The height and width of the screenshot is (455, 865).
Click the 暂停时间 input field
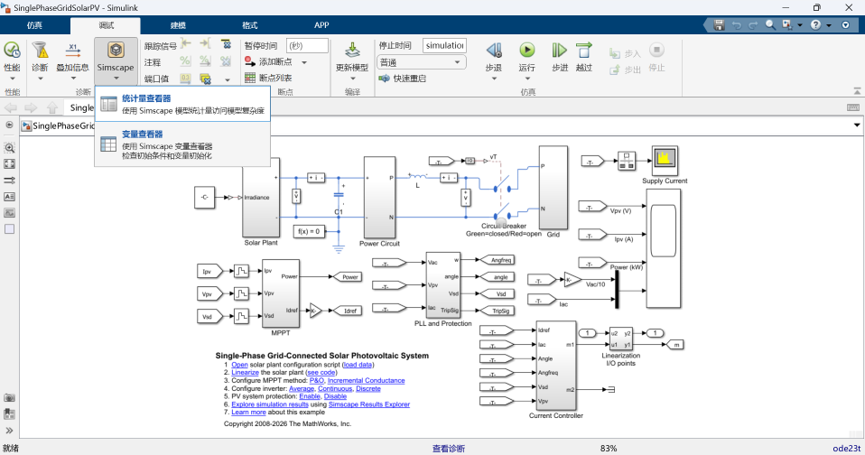(x=307, y=46)
